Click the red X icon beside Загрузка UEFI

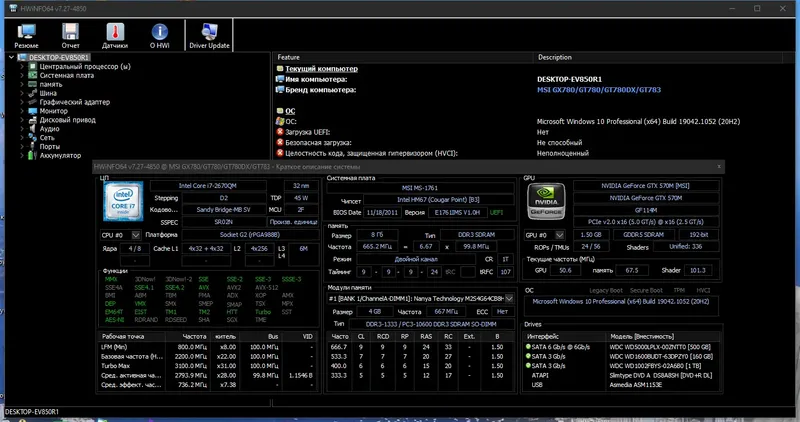(x=280, y=132)
